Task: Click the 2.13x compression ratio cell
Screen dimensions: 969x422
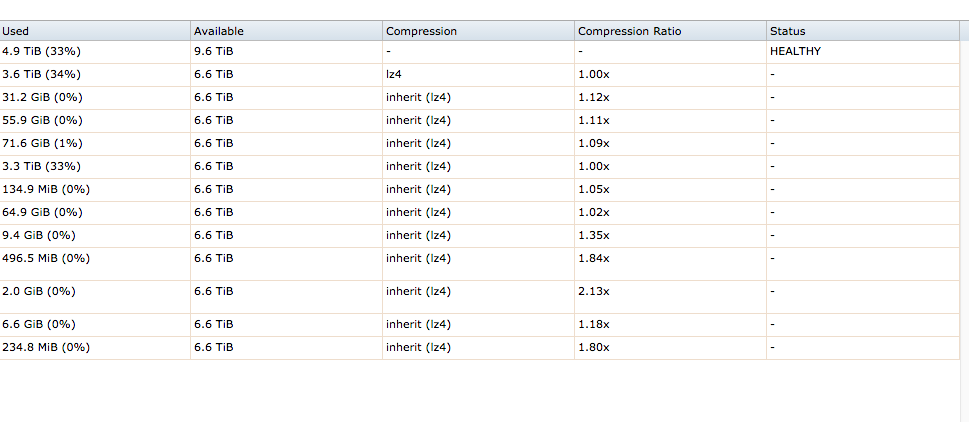Action: (x=593, y=291)
